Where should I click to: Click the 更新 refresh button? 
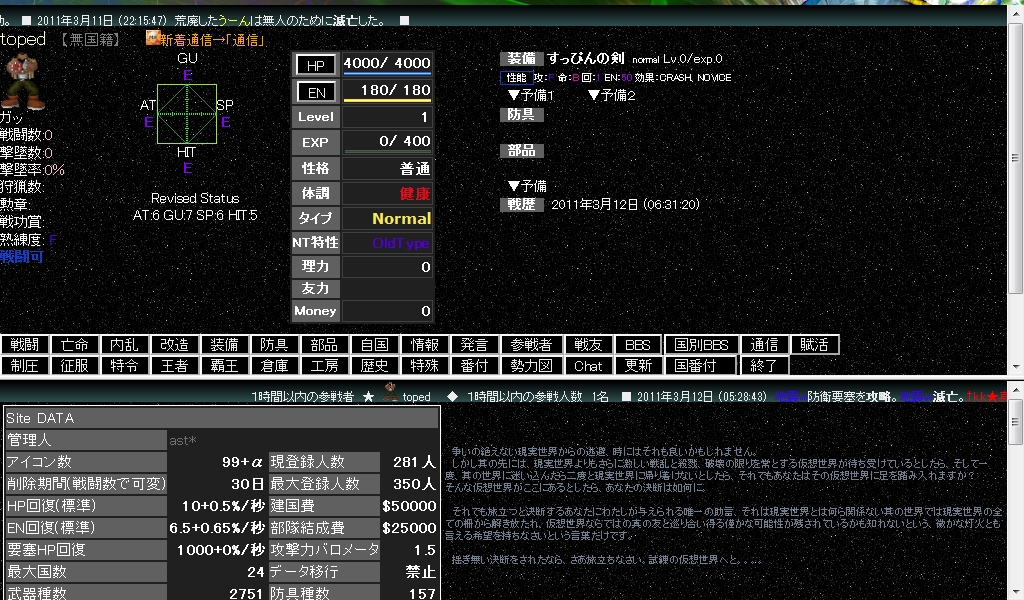(x=638, y=366)
